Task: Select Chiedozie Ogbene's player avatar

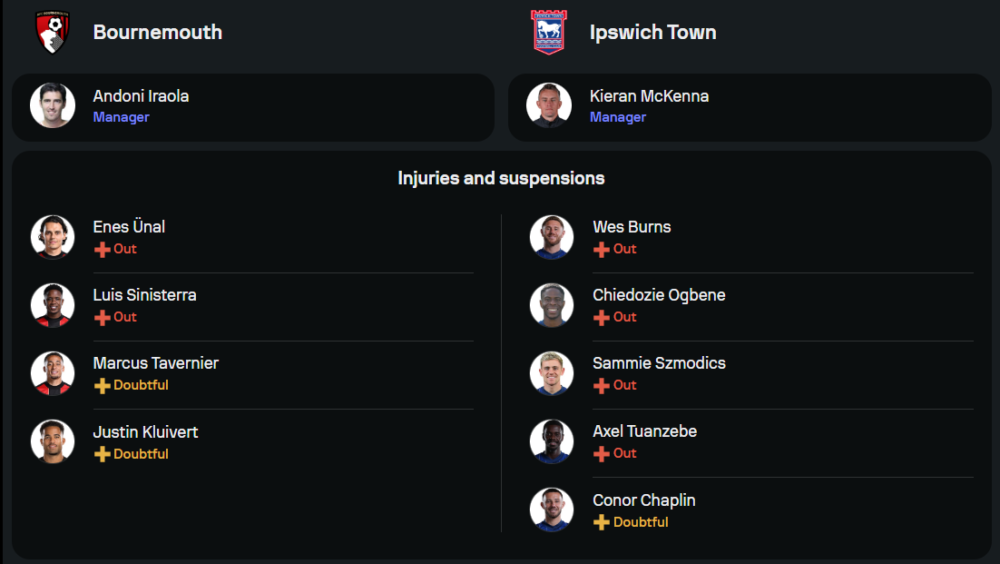Action: 551,305
